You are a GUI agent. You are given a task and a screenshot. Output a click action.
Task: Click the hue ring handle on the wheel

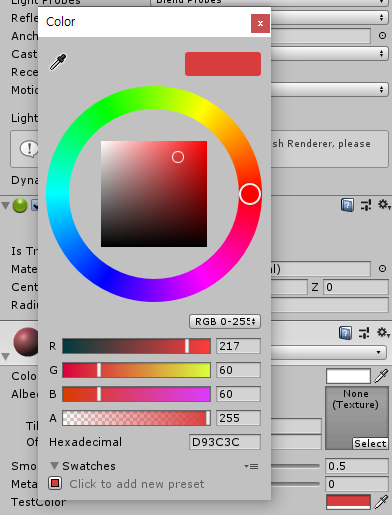point(250,194)
